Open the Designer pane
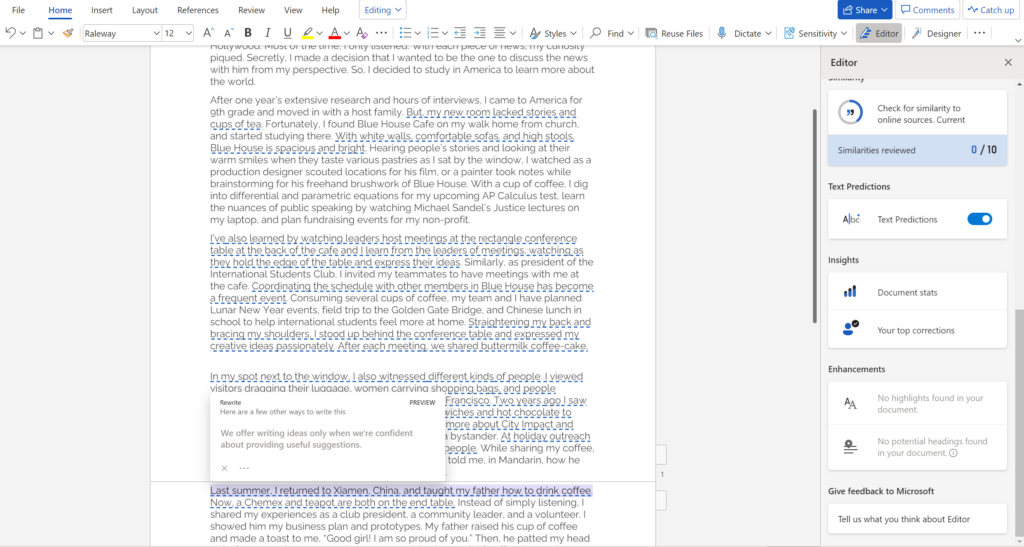The width and height of the screenshot is (1024, 547). pos(935,33)
